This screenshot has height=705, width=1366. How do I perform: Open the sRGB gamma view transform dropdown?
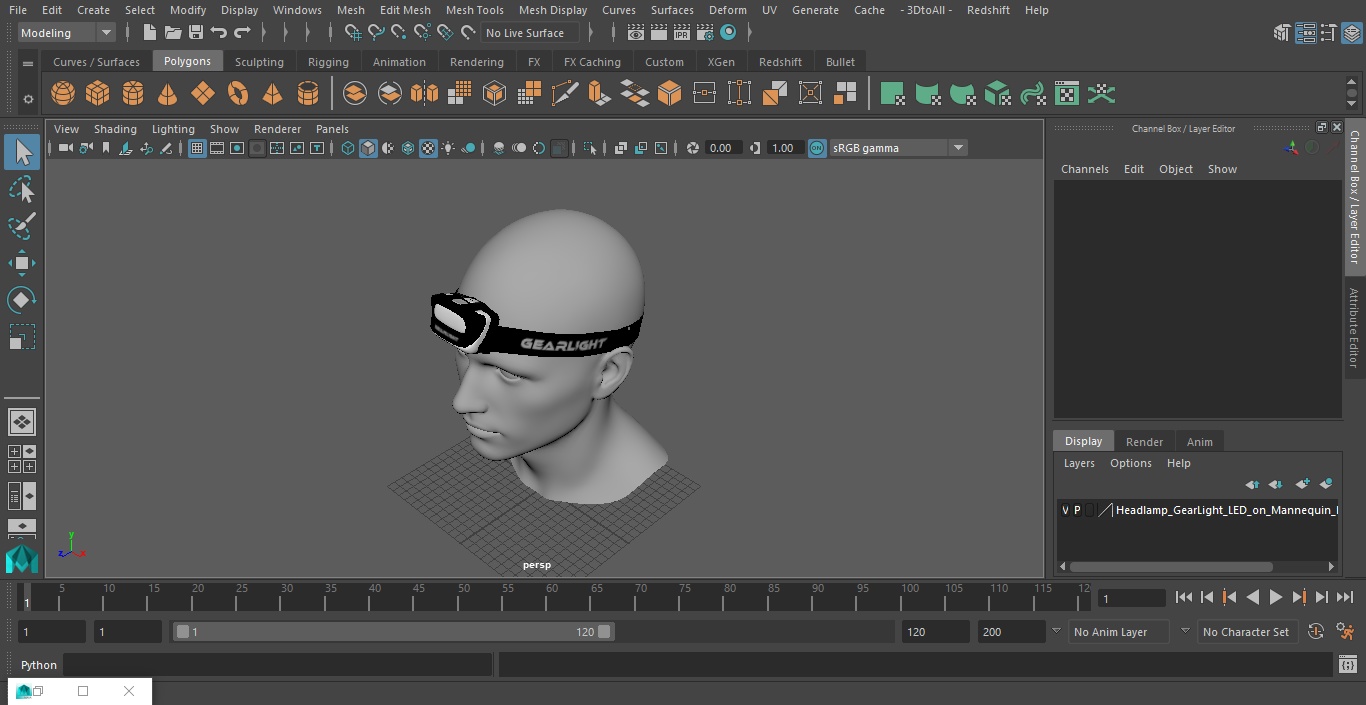click(898, 148)
